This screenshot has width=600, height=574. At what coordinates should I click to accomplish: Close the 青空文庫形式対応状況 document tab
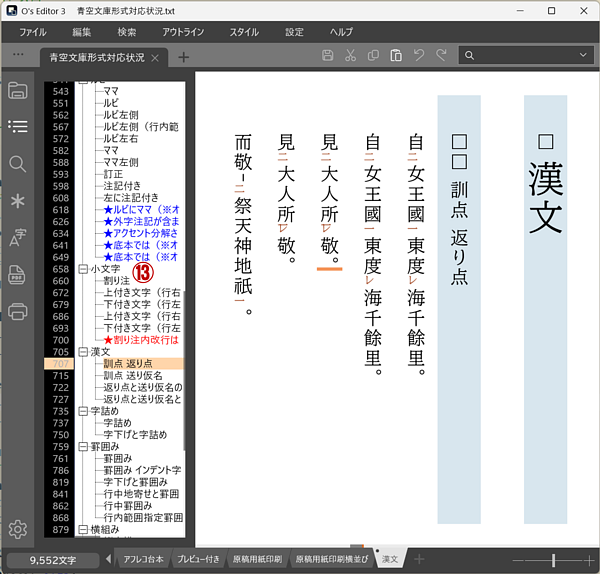tap(155, 58)
